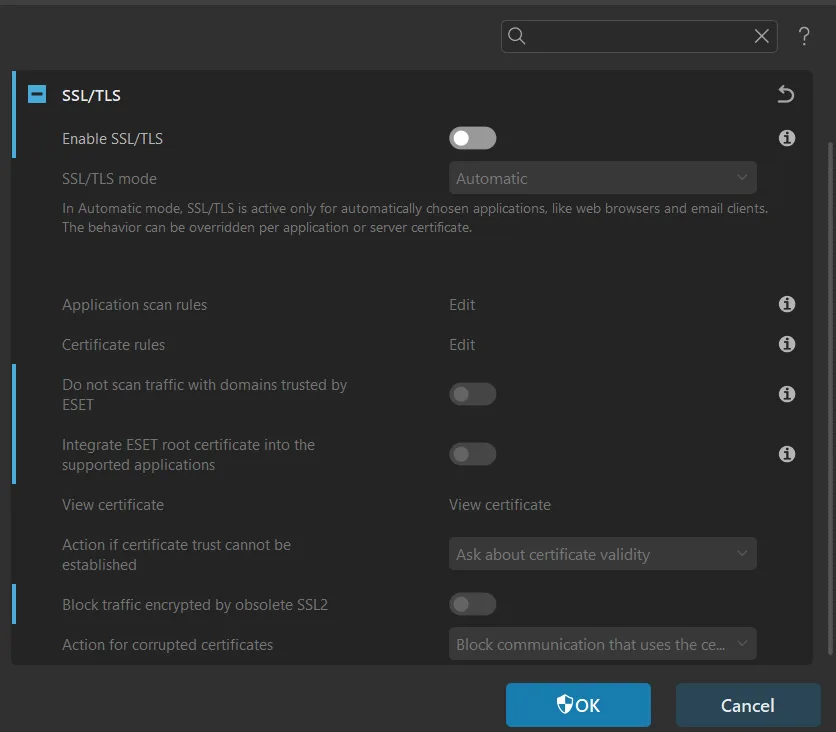Click the search magnifier icon
Screen dimensions: 836x732
[x=516, y=36]
